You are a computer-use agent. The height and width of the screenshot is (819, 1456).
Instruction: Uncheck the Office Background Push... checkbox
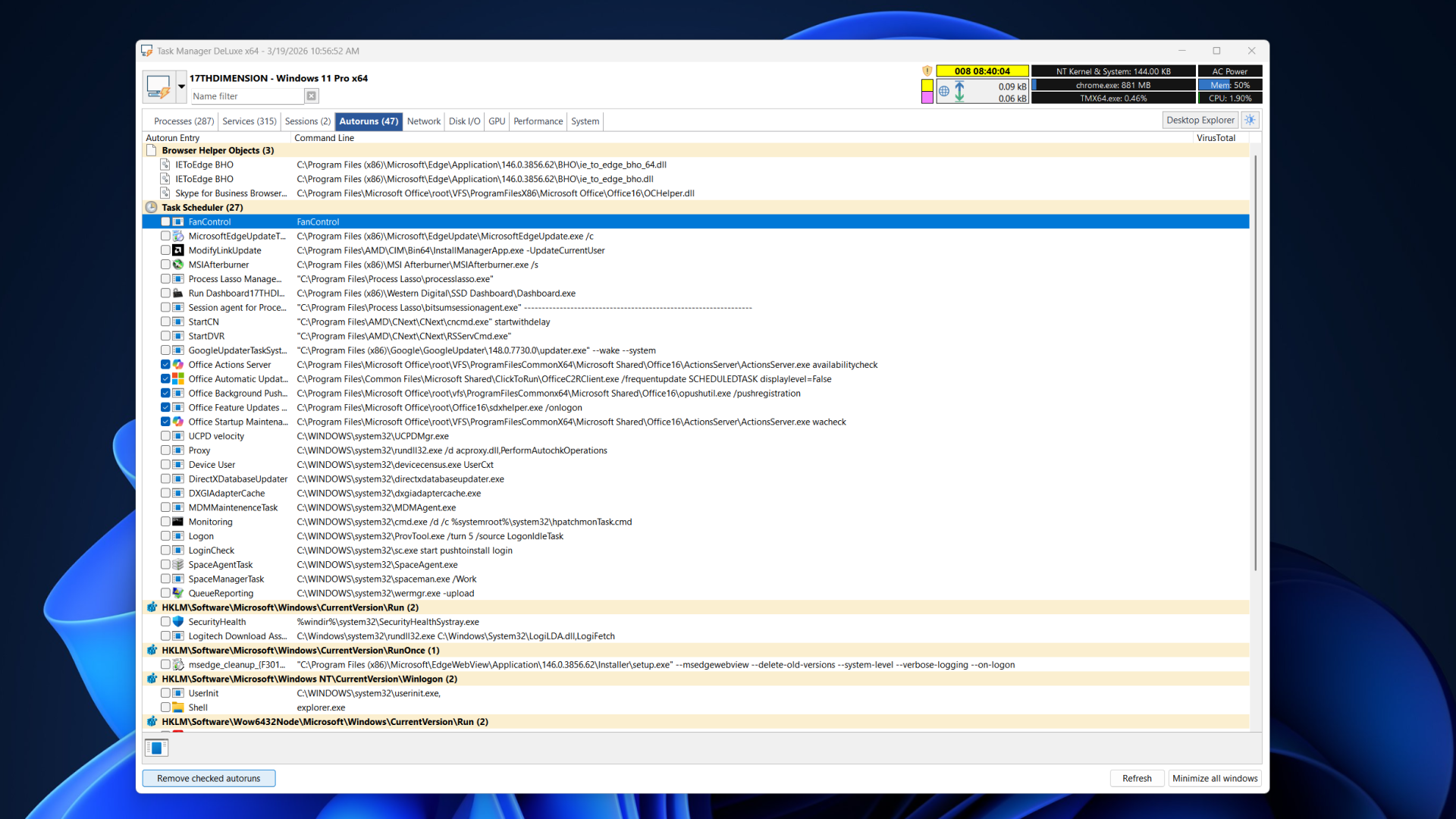[x=165, y=394]
